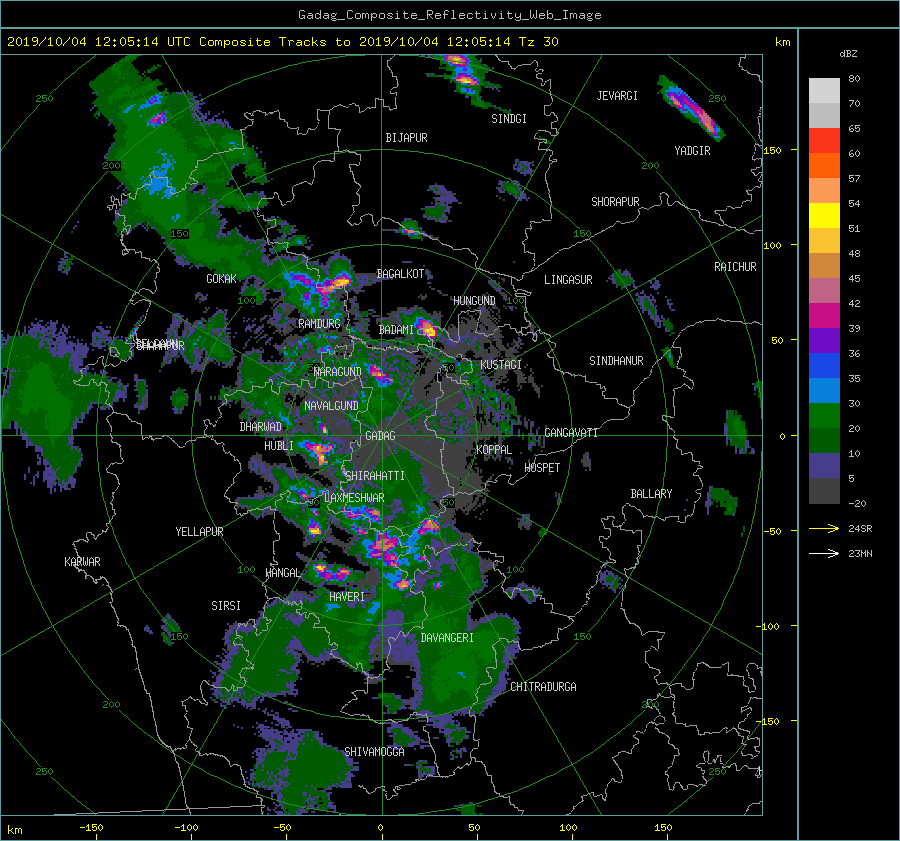Select the JEVARGI city label
The image size is (900, 841).
tap(617, 96)
